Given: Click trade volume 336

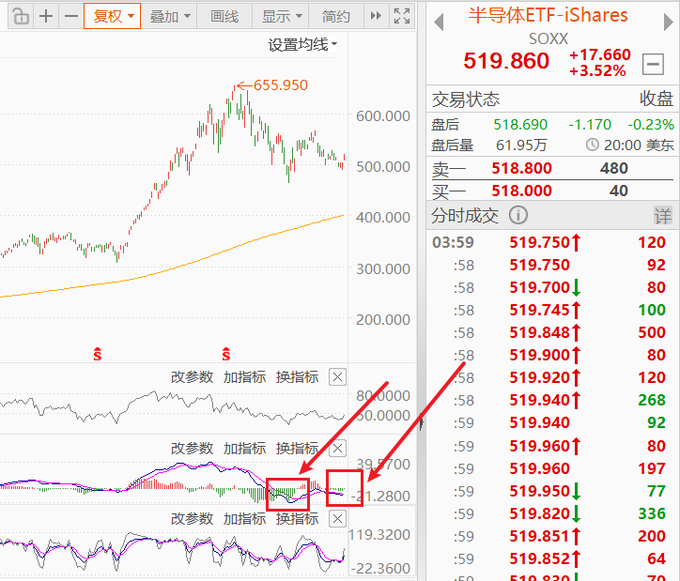Looking at the screenshot, I should [x=652, y=514].
